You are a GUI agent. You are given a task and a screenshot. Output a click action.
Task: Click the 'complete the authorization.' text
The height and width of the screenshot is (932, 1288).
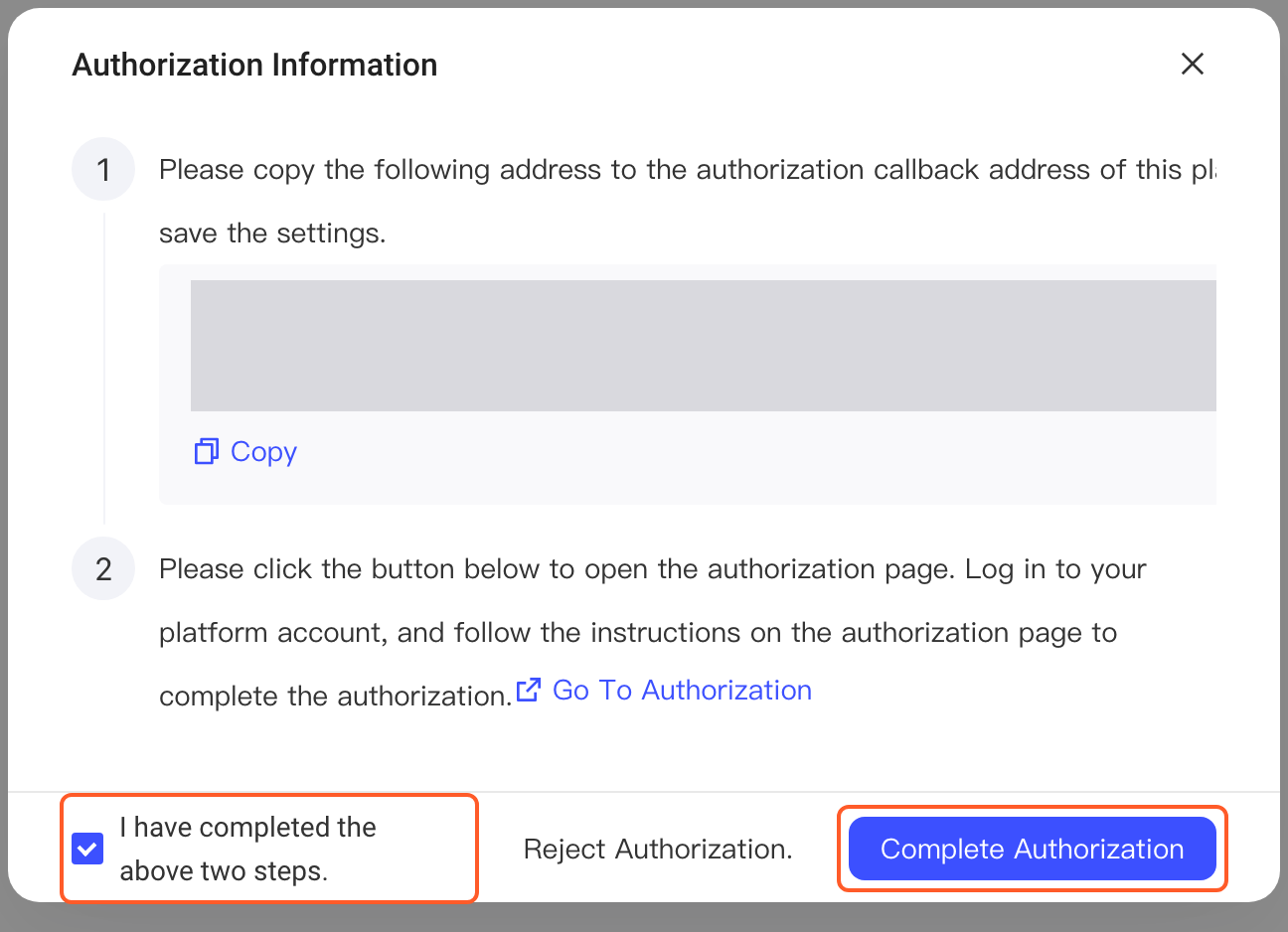(335, 696)
